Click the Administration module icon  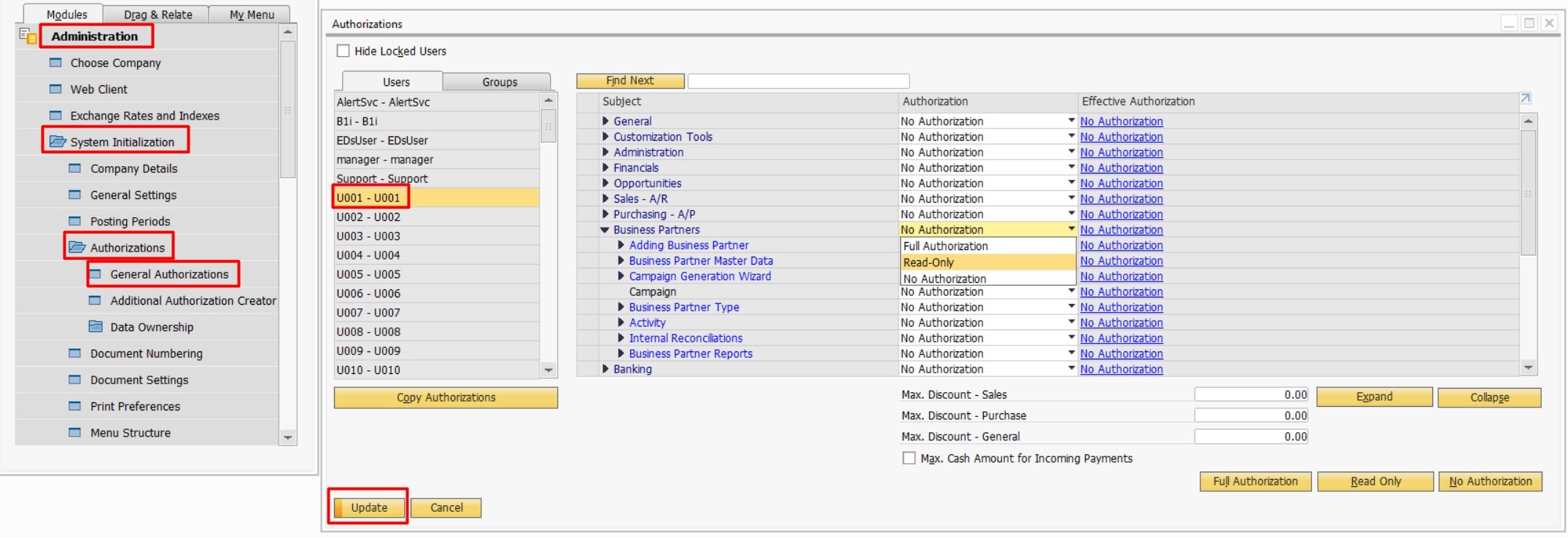point(28,35)
